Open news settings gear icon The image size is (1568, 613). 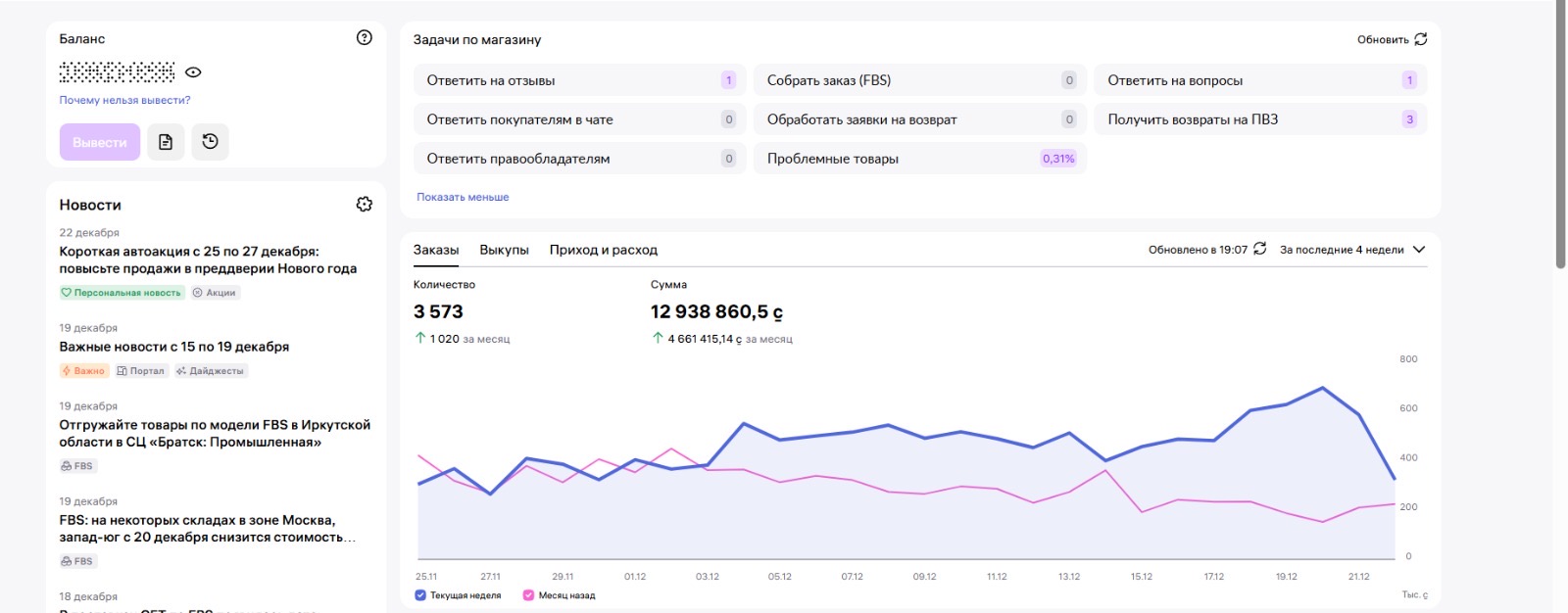click(x=365, y=204)
